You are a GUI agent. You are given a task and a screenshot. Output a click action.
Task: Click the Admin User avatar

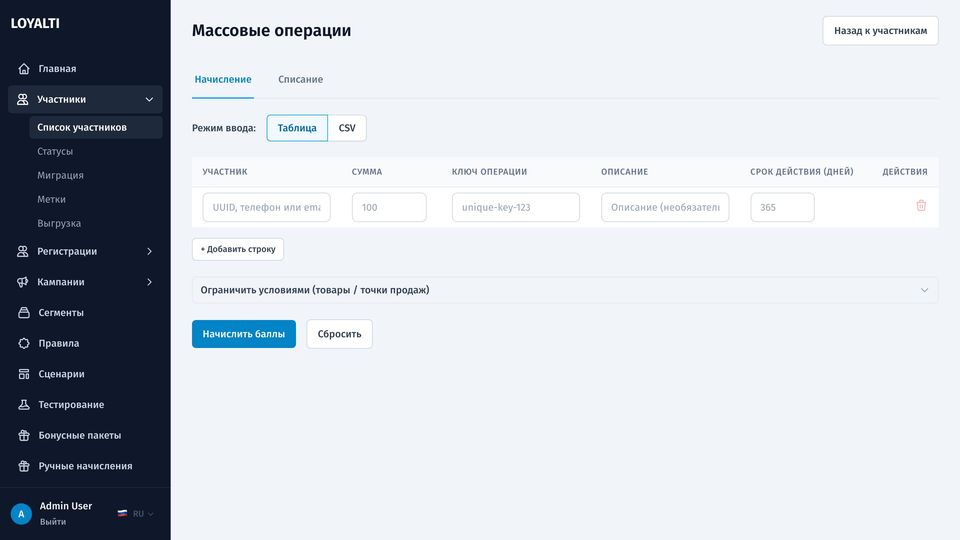coord(21,514)
